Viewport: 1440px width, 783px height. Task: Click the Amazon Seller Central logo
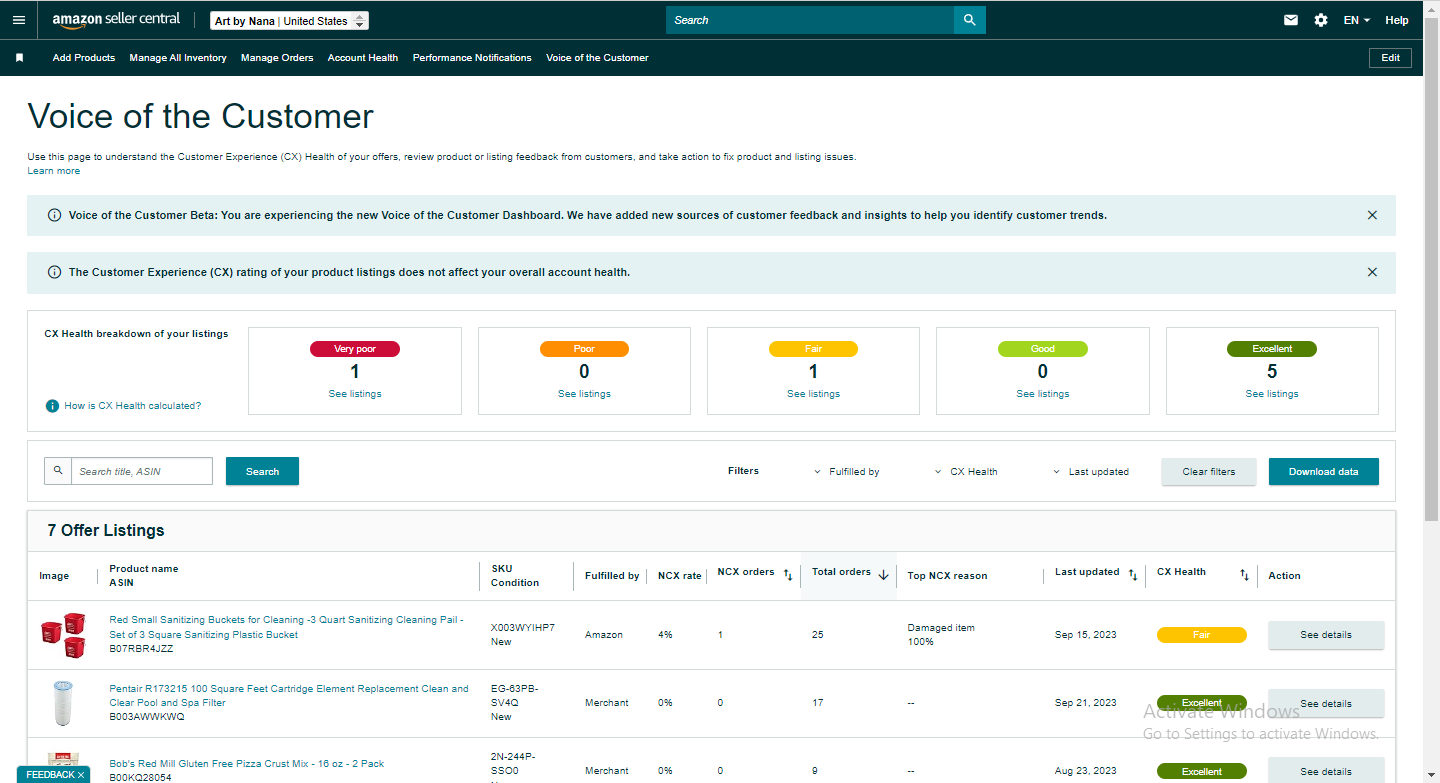tap(116, 20)
